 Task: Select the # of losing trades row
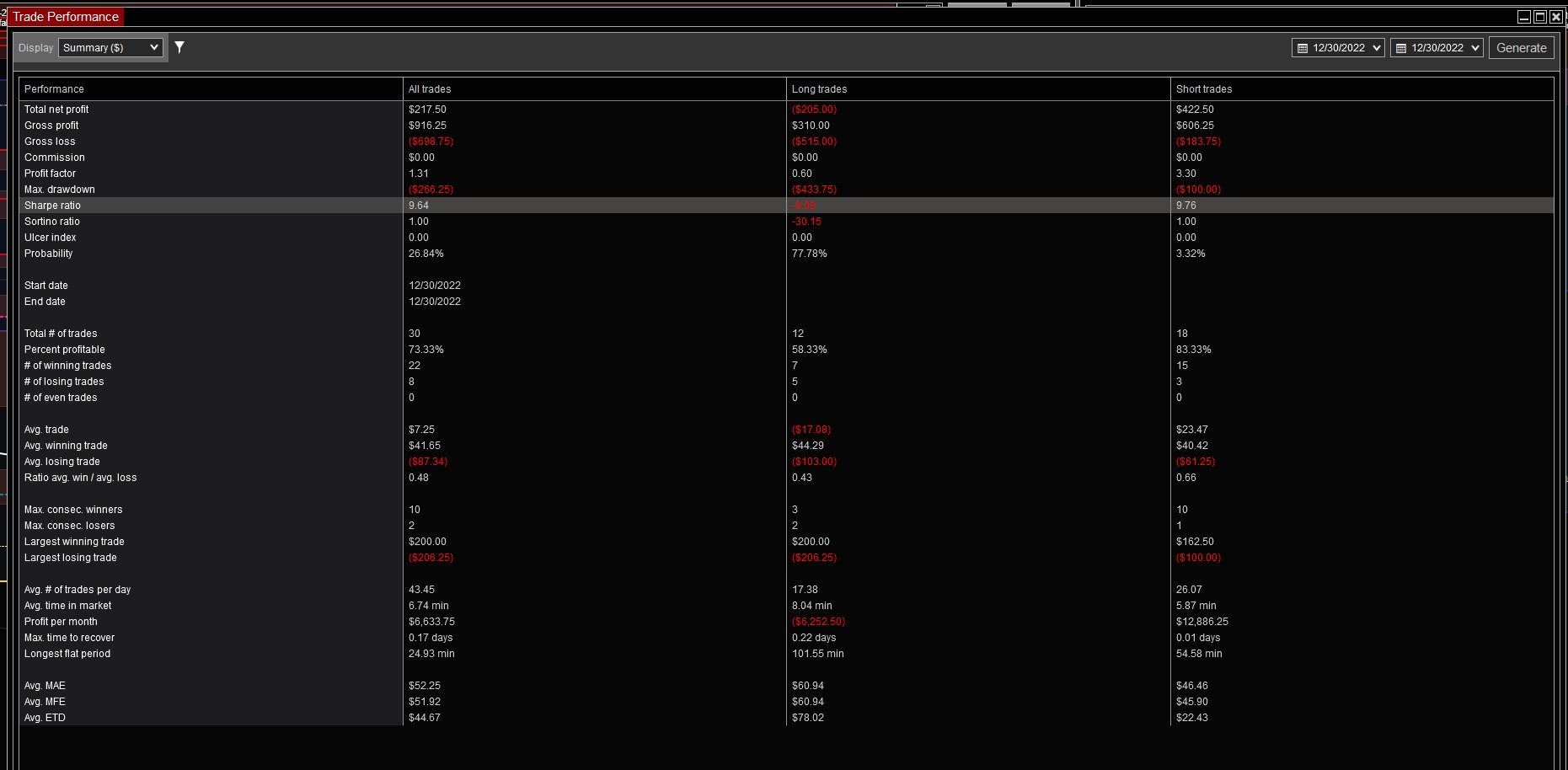coord(786,382)
